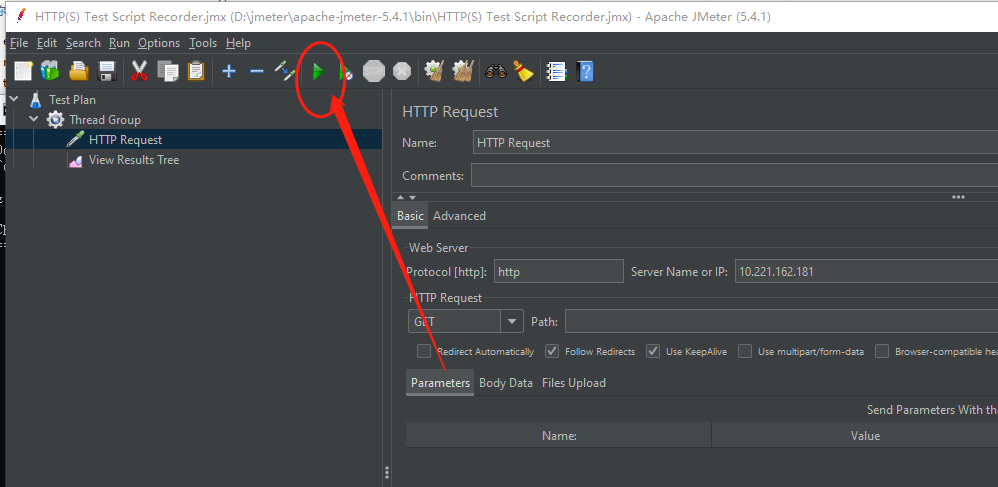Open the Function Helper list icon

[557, 71]
